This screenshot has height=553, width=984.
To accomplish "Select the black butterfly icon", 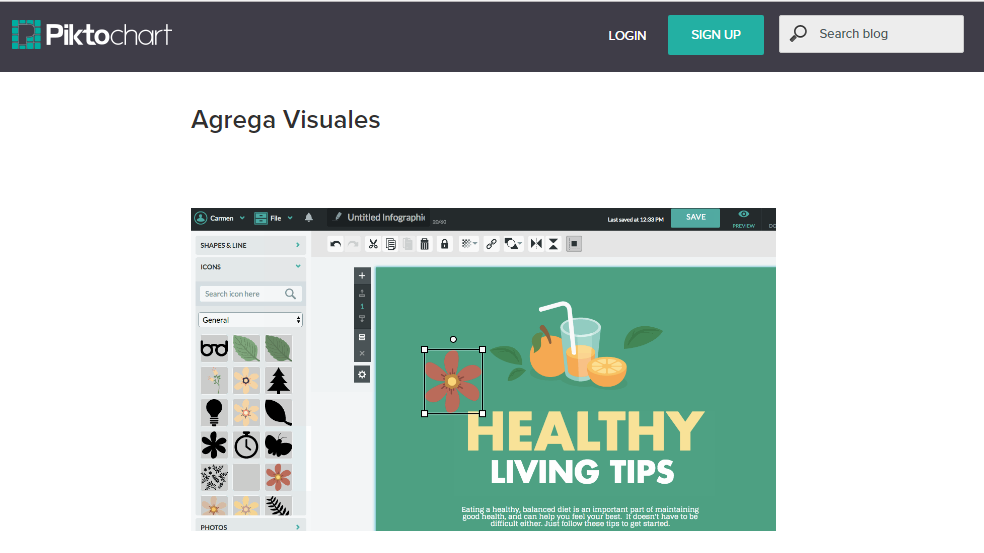I will (278, 445).
